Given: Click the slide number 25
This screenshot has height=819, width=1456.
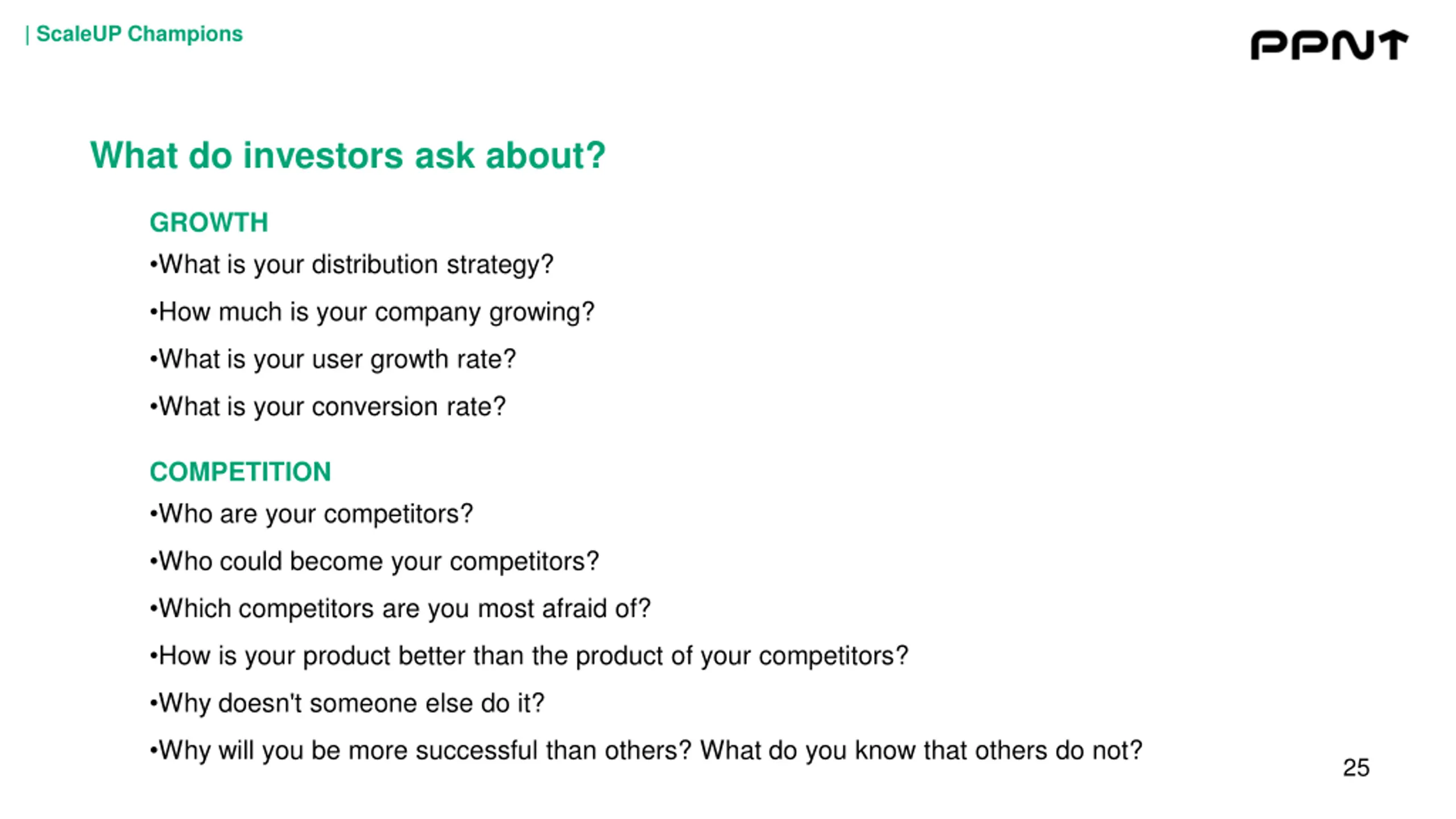Looking at the screenshot, I should (1356, 768).
